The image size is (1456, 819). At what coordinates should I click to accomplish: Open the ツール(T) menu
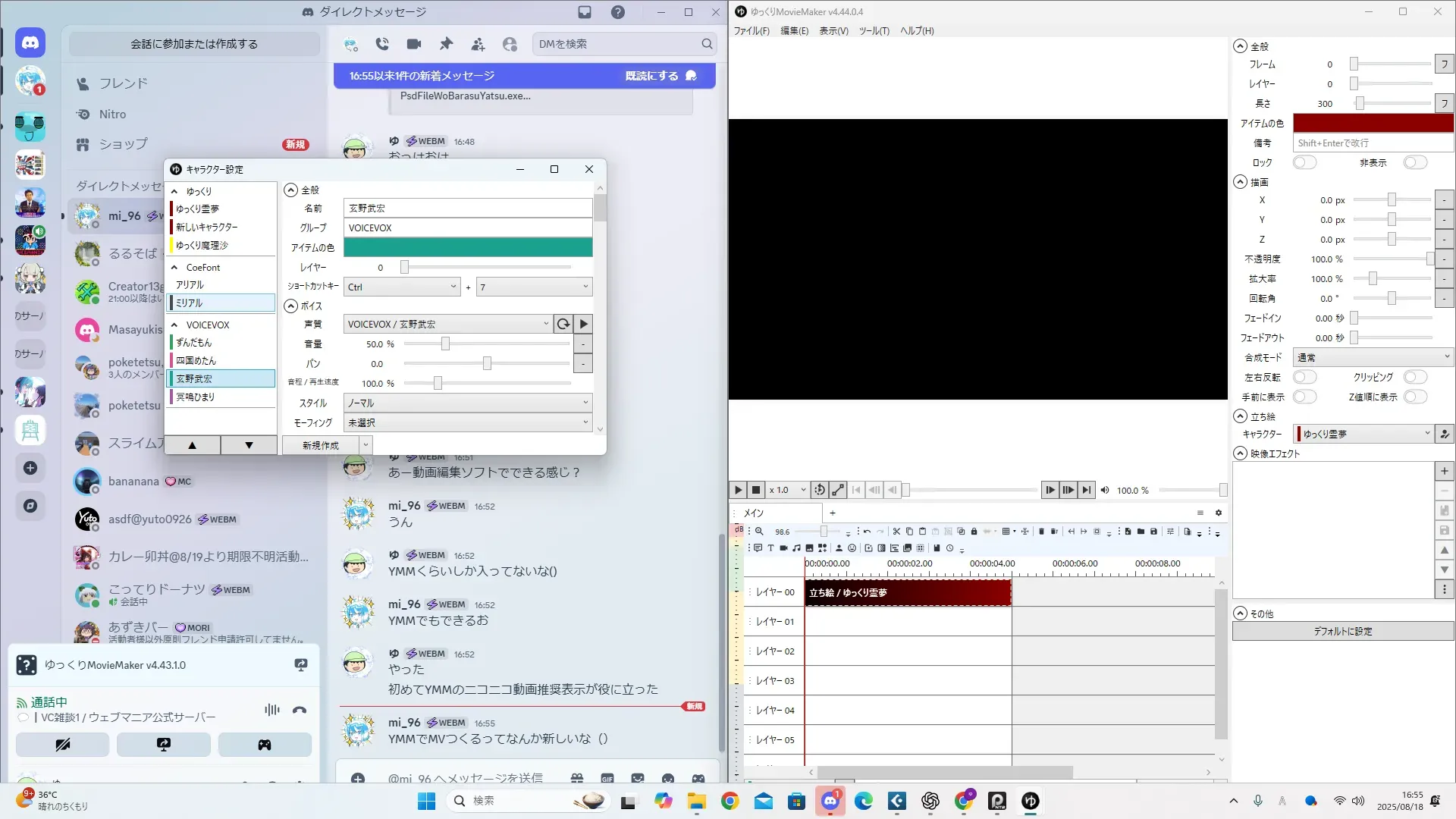[874, 31]
